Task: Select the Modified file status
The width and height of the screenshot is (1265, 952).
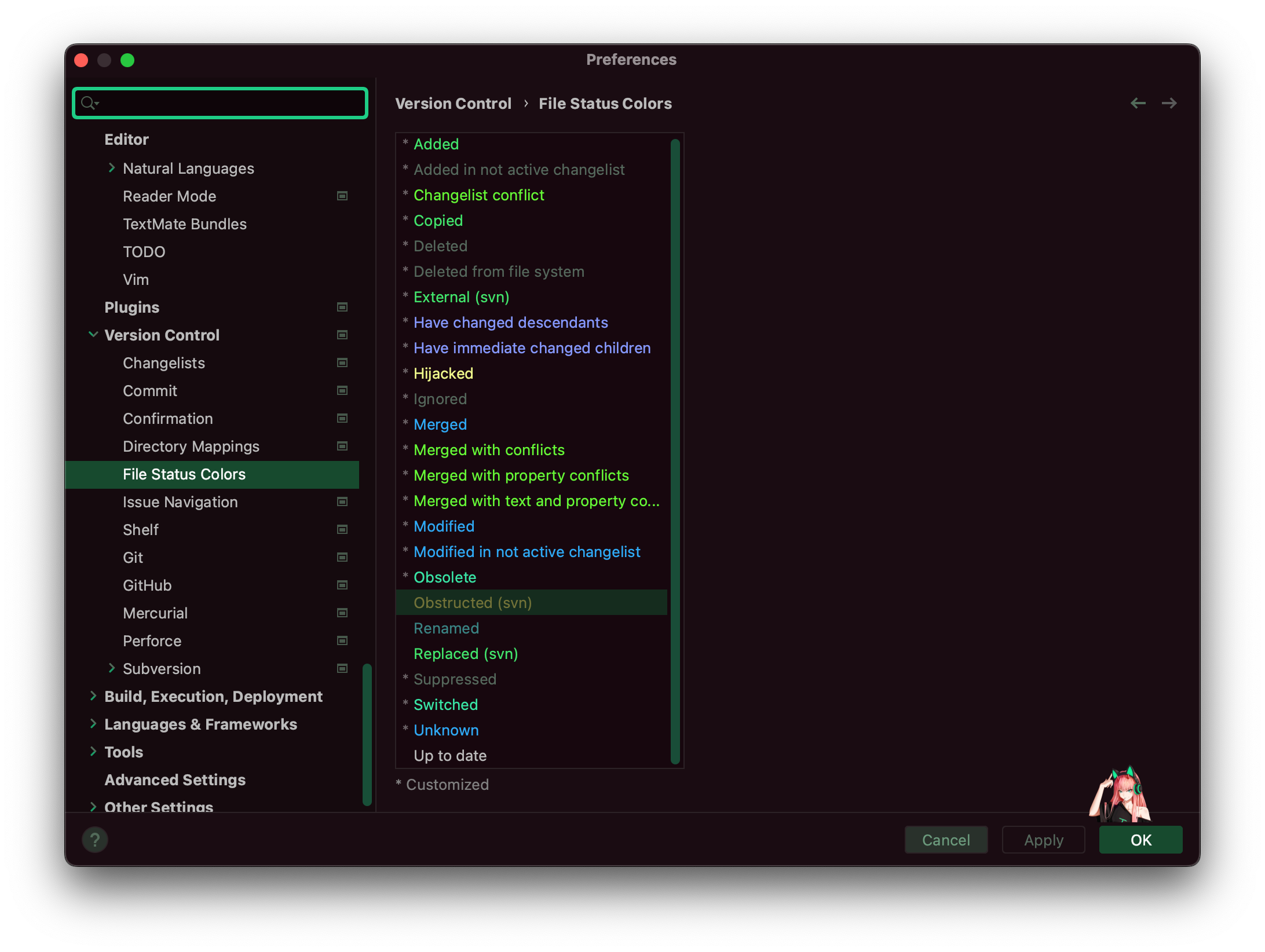Action: (x=444, y=526)
